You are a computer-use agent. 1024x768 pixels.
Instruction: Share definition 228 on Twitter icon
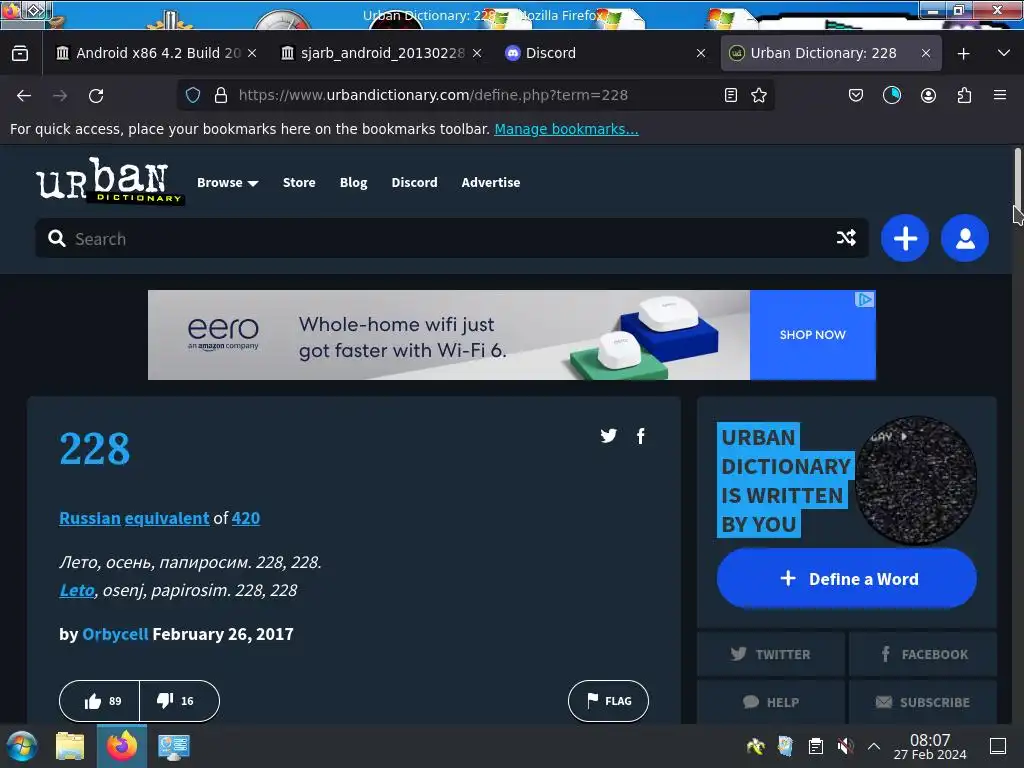pos(609,436)
